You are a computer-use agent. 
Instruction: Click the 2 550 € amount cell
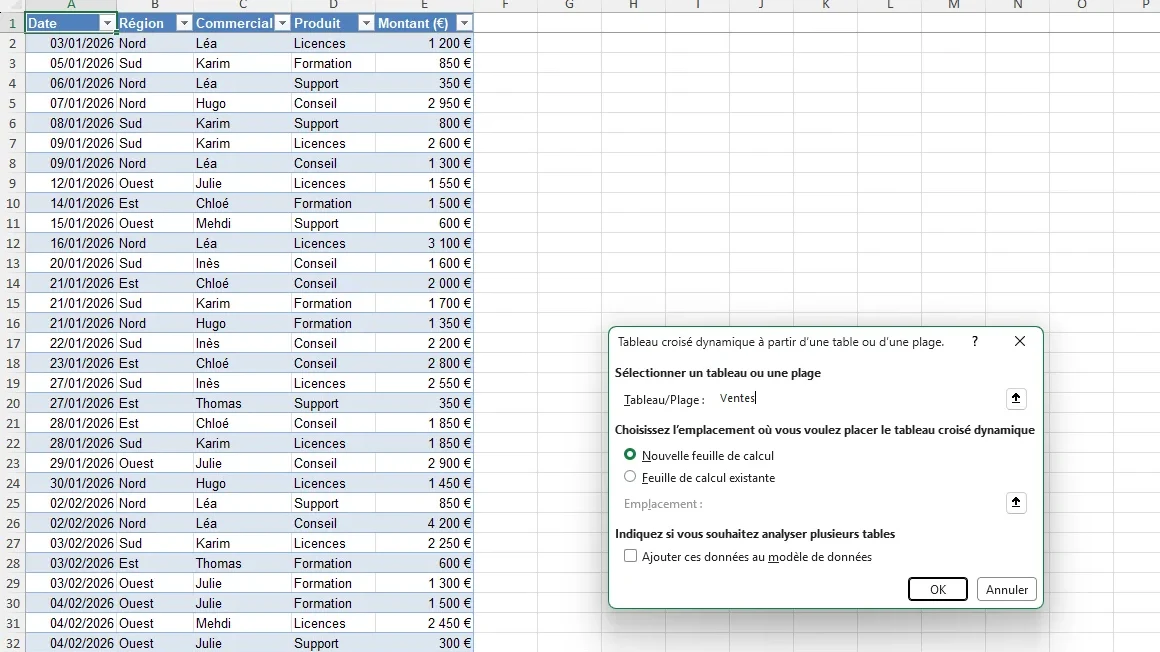pyautogui.click(x=424, y=383)
